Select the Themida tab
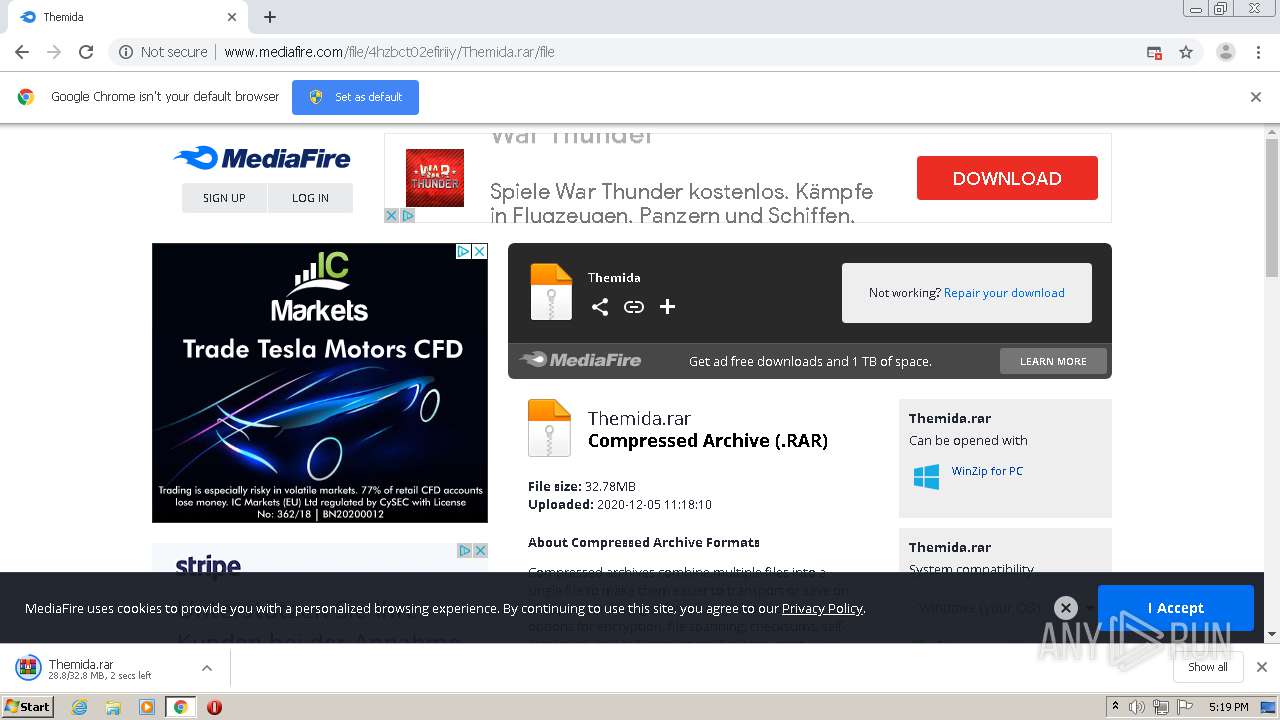 tap(125, 17)
